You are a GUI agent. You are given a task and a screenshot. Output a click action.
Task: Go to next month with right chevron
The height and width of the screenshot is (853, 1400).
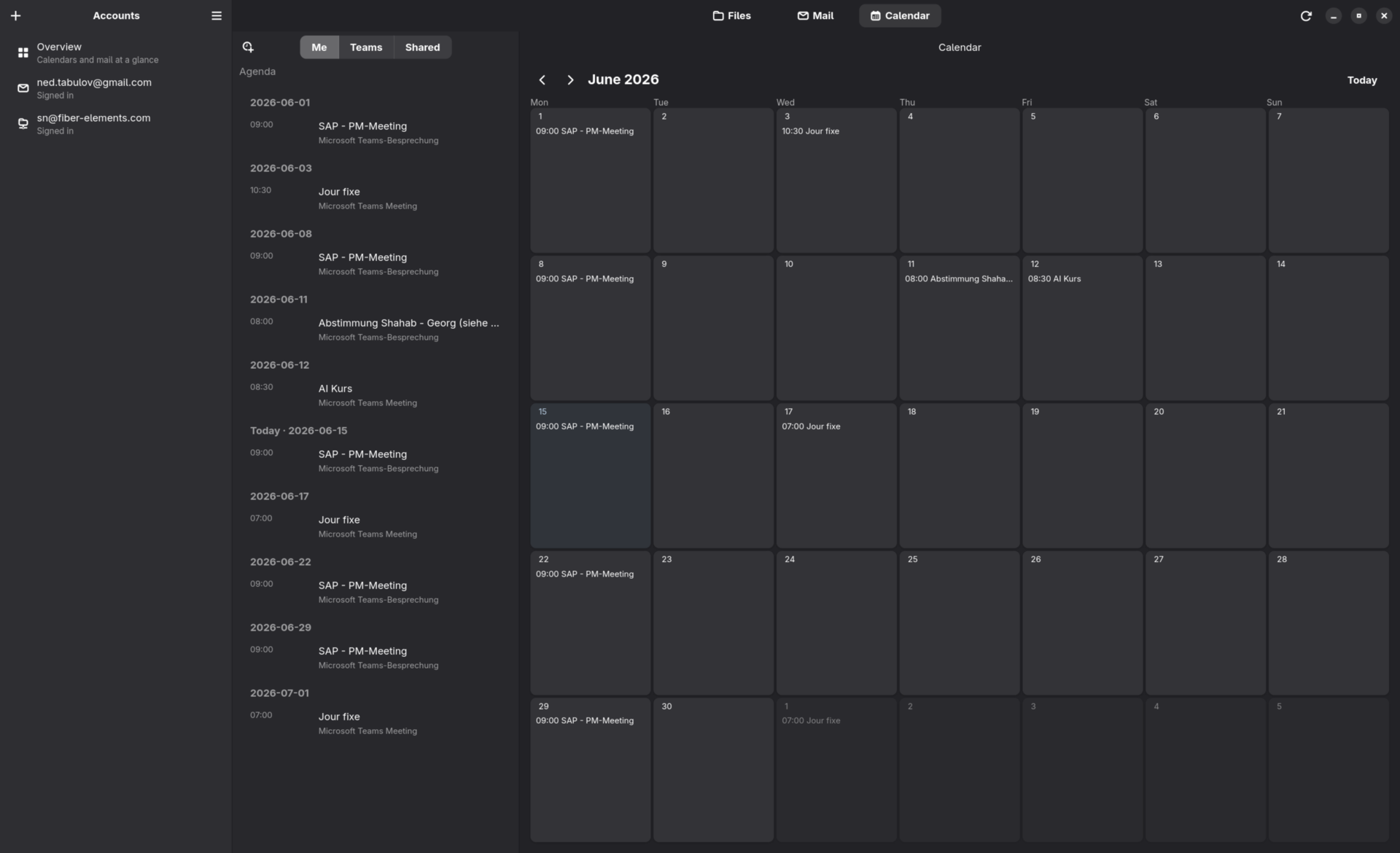click(570, 79)
